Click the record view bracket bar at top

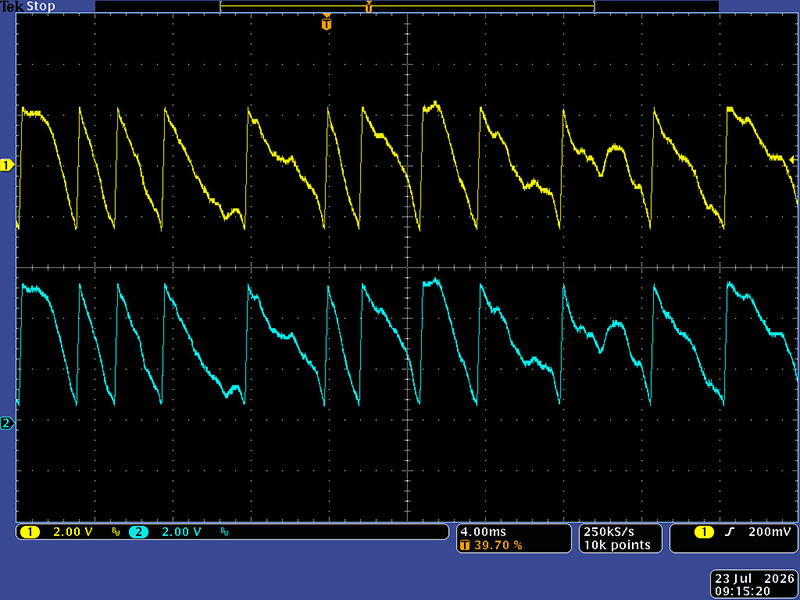407,6
